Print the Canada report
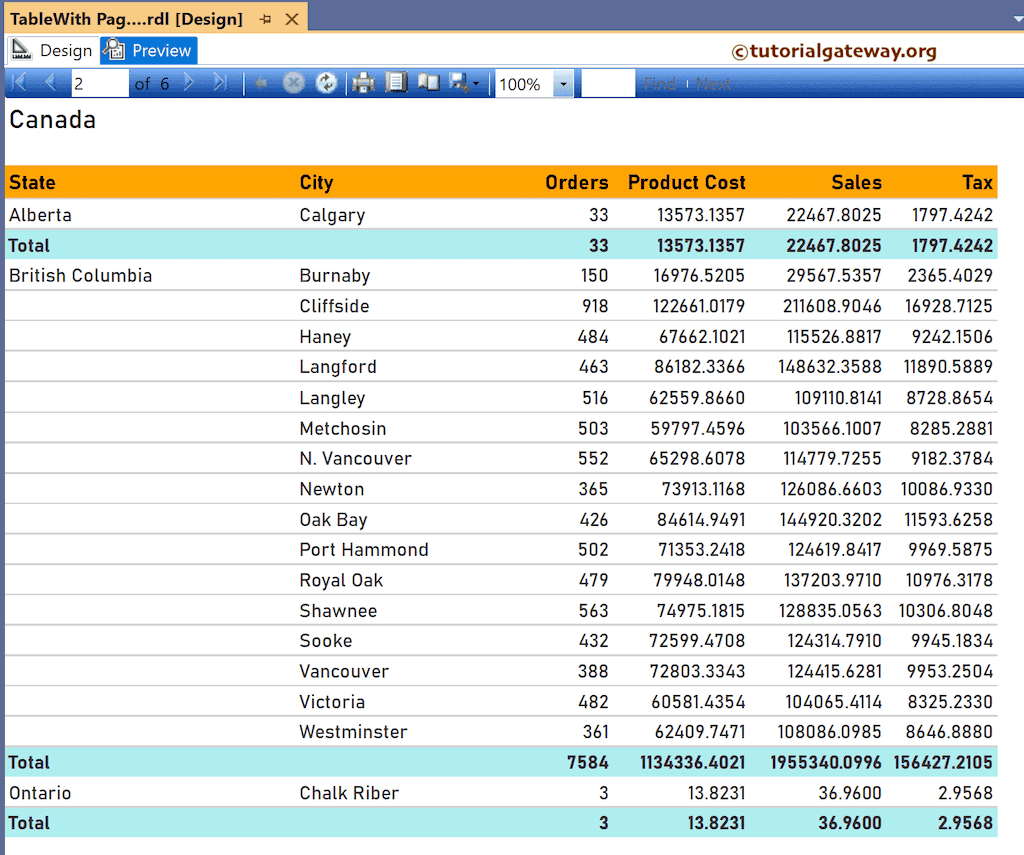1024x855 pixels. click(x=361, y=82)
